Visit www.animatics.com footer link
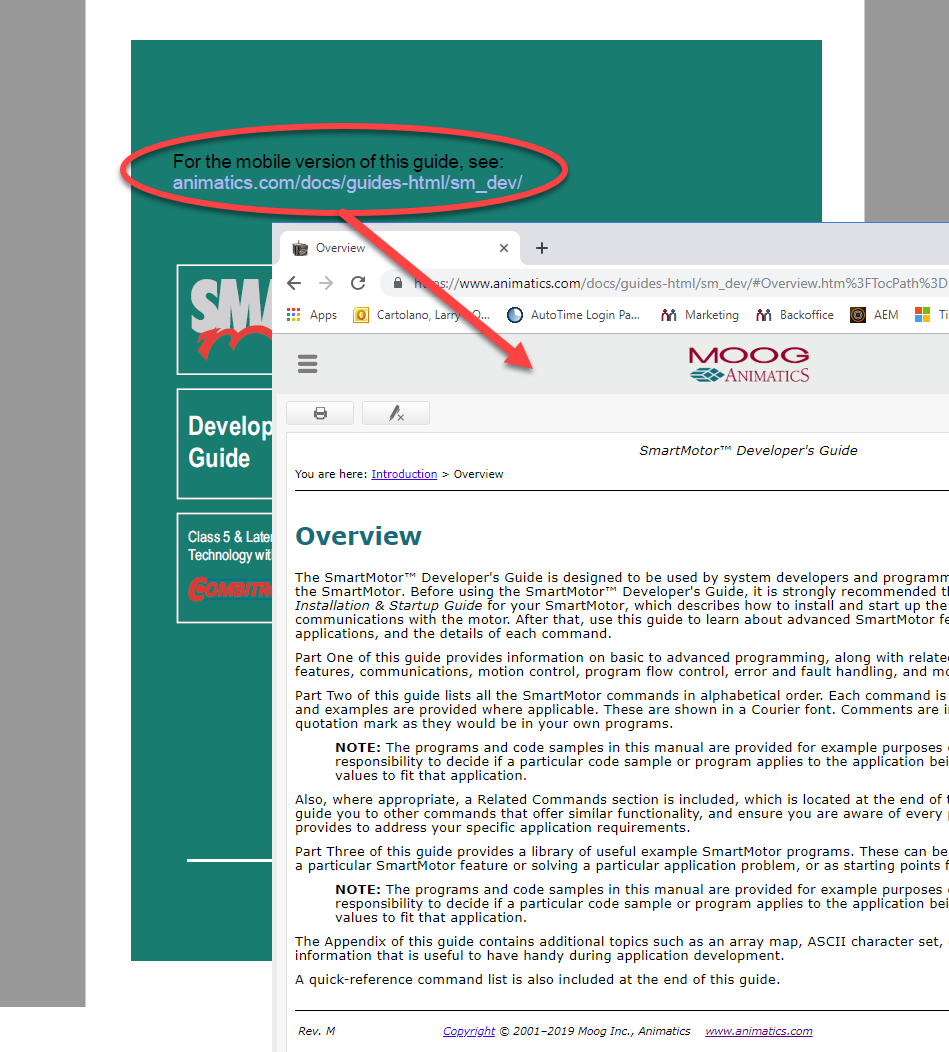Viewport: 949px width, 1052px height. pyautogui.click(x=758, y=1031)
